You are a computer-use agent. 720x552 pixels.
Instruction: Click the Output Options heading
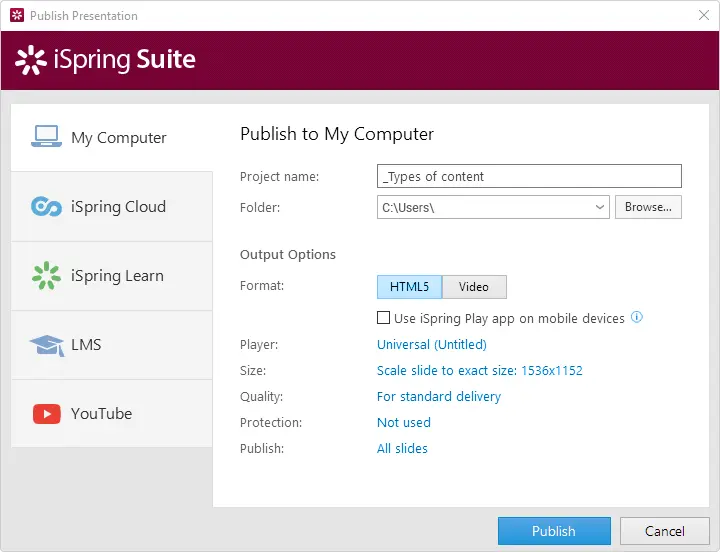click(288, 254)
